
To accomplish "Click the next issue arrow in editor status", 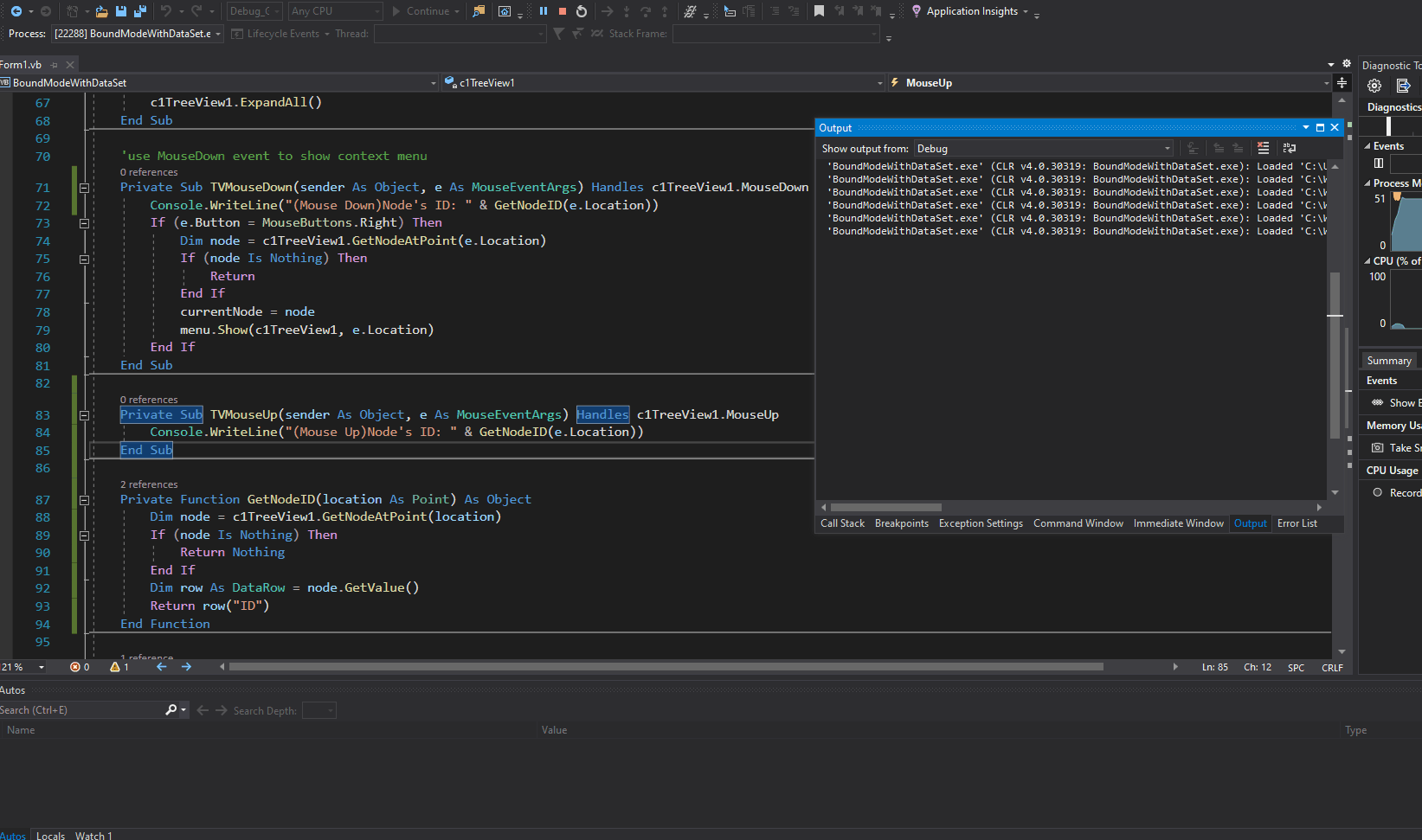I will tap(186, 667).
